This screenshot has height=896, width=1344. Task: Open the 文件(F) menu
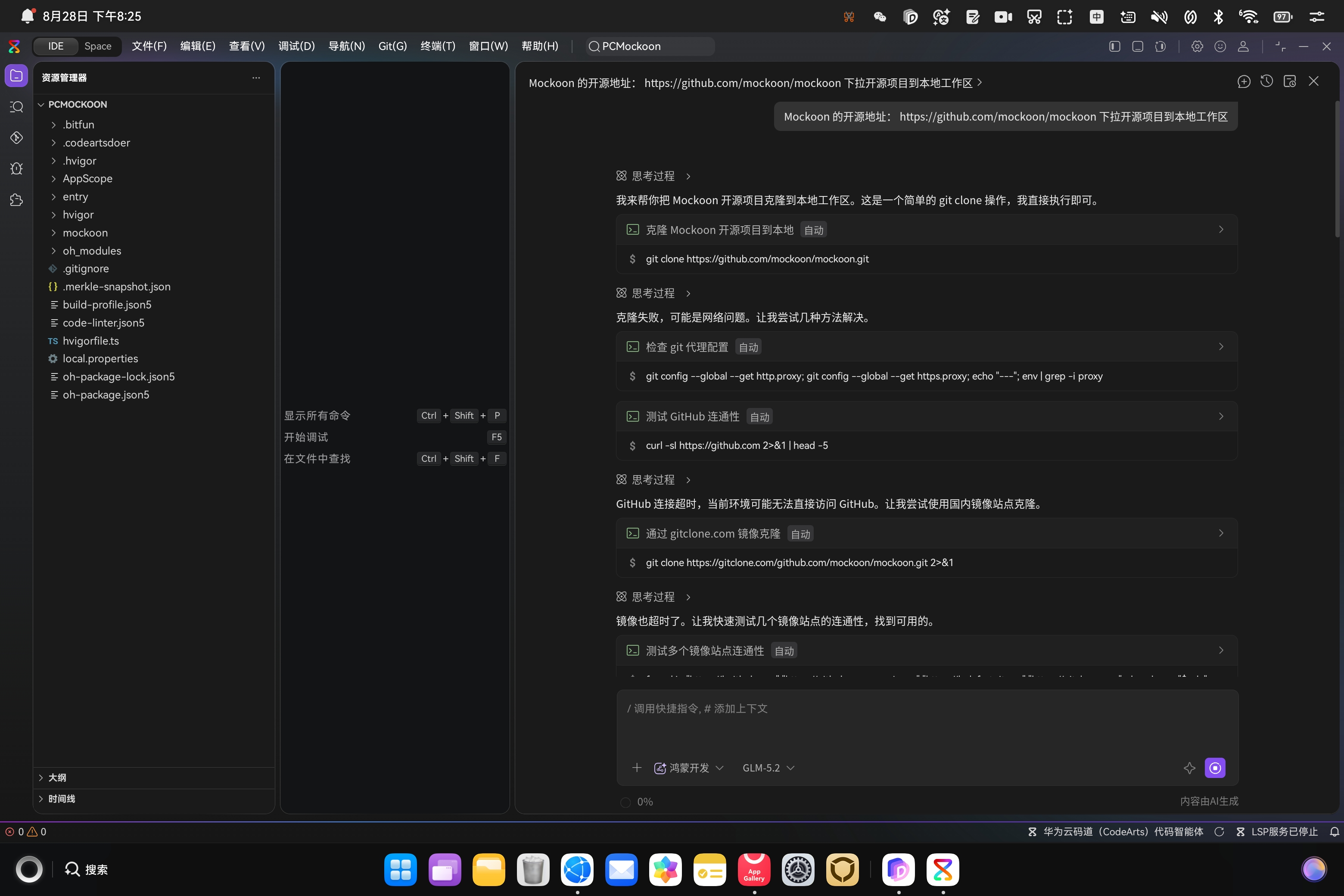pos(149,46)
